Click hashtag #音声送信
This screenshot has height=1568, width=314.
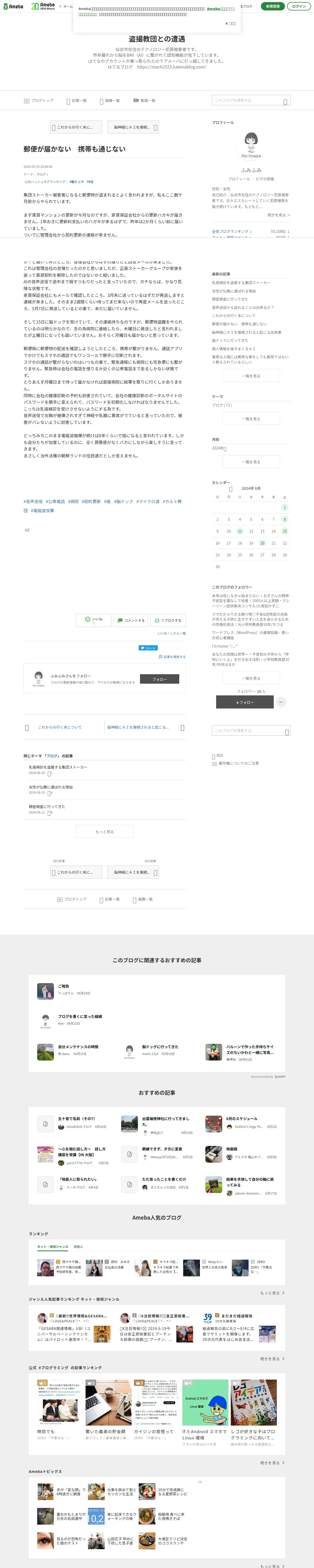(x=33, y=501)
